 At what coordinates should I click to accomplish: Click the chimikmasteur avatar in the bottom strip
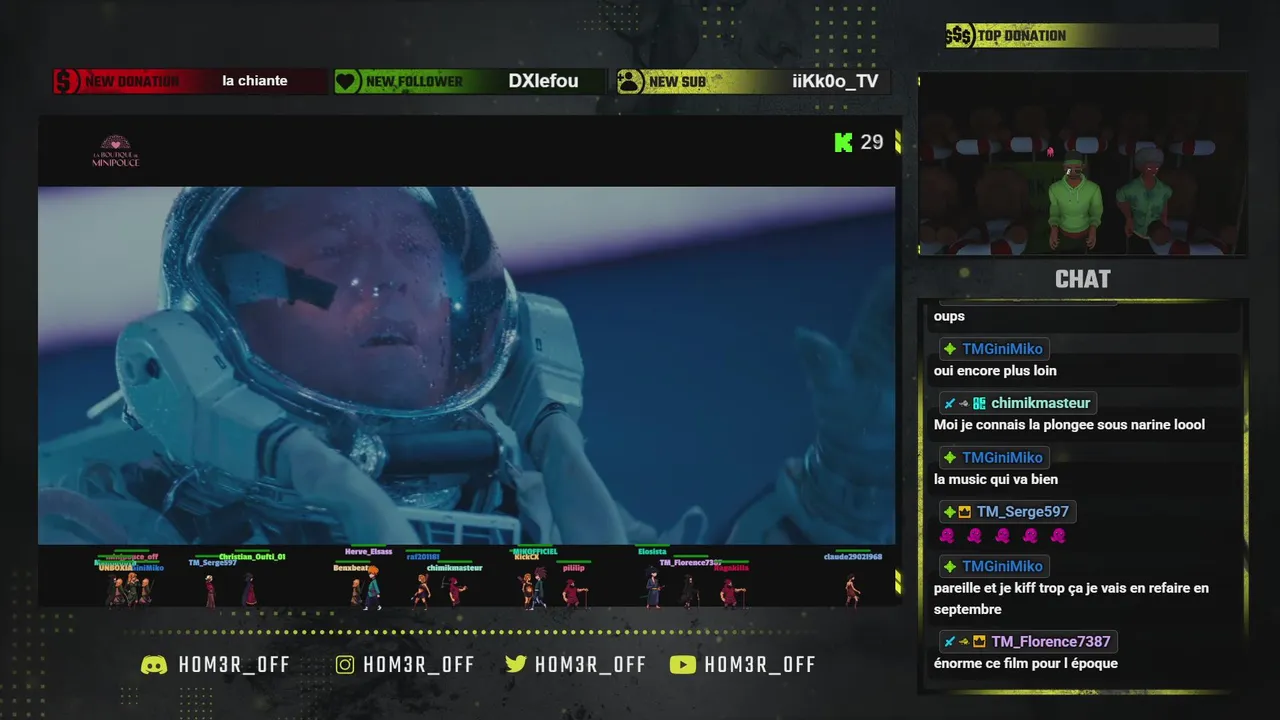pos(455,591)
